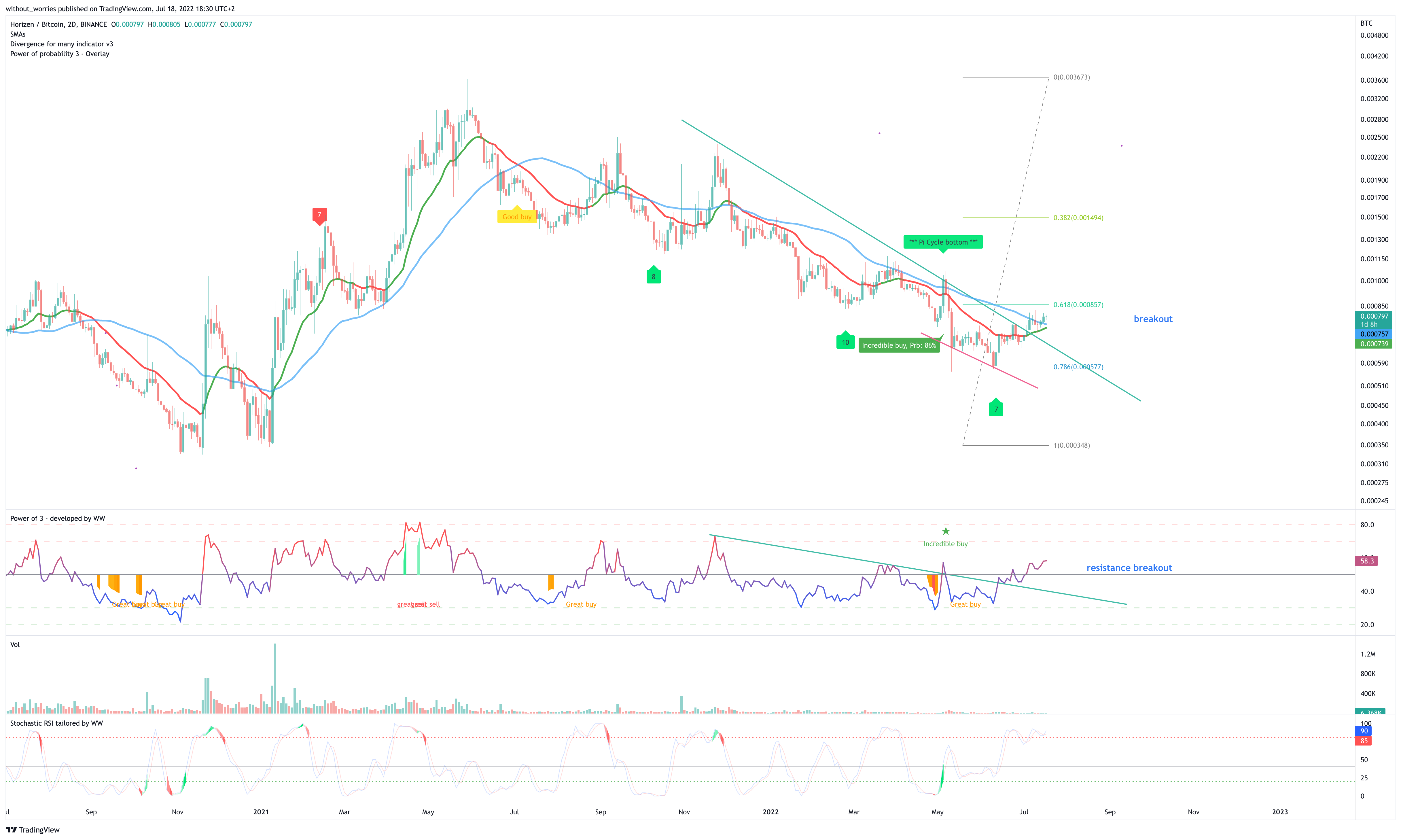Click the blue 0.000757 price tag
The width and height of the screenshot is (1401, 840).
pos(1374,334)
